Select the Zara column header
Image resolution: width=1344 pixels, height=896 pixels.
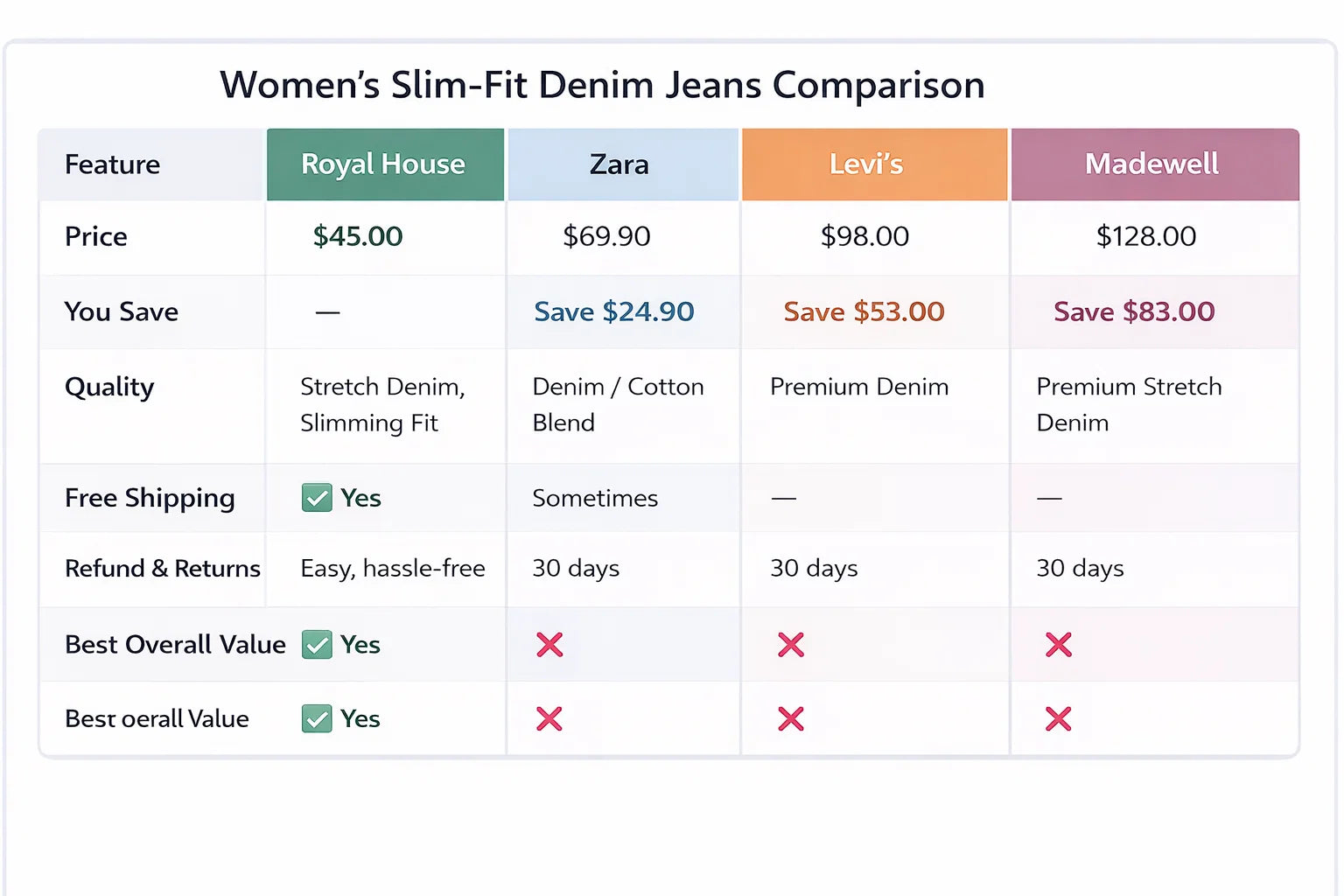[620, 164]
